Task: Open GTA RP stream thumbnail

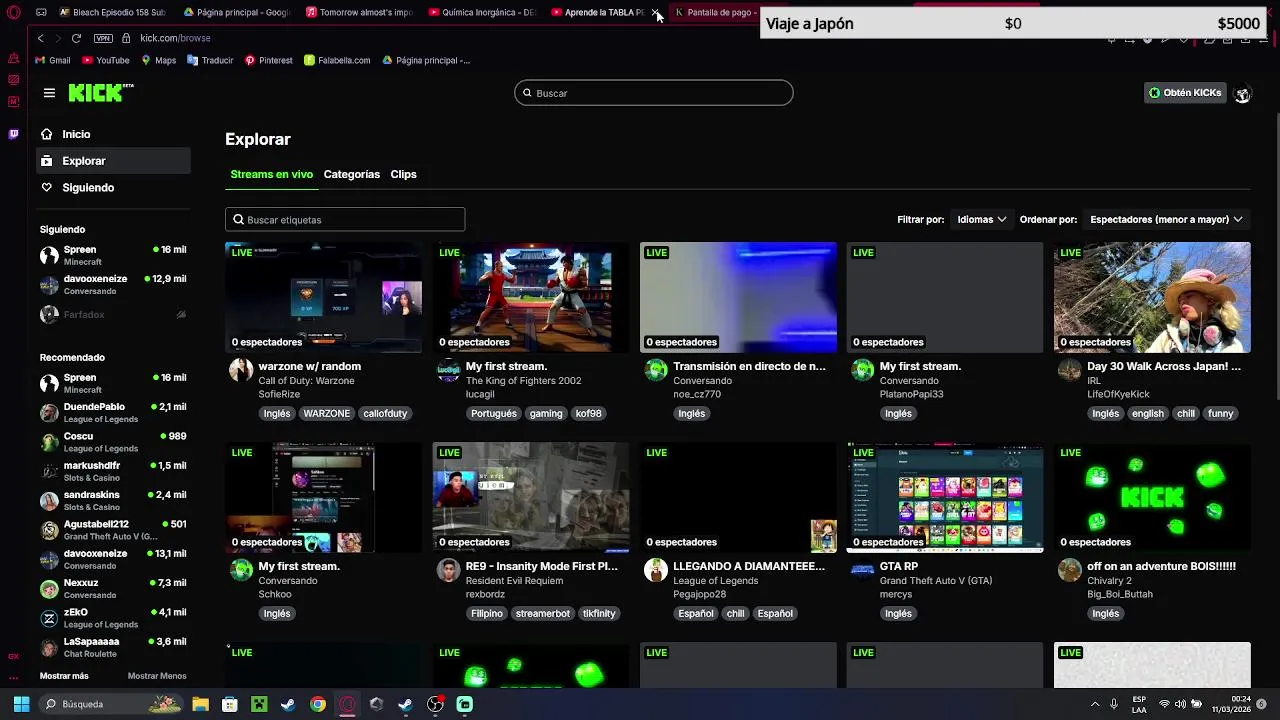Action: tap(945, 497)
